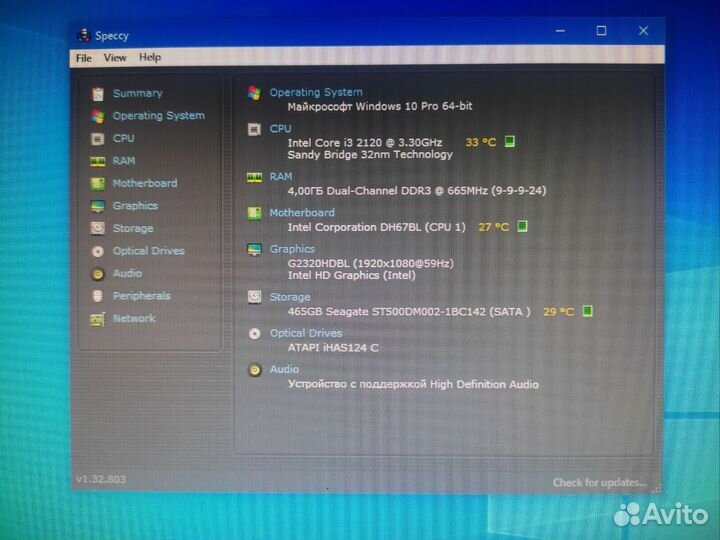Click the Storage heading link in summary
720x540 pixels.
tap(290, 297)
